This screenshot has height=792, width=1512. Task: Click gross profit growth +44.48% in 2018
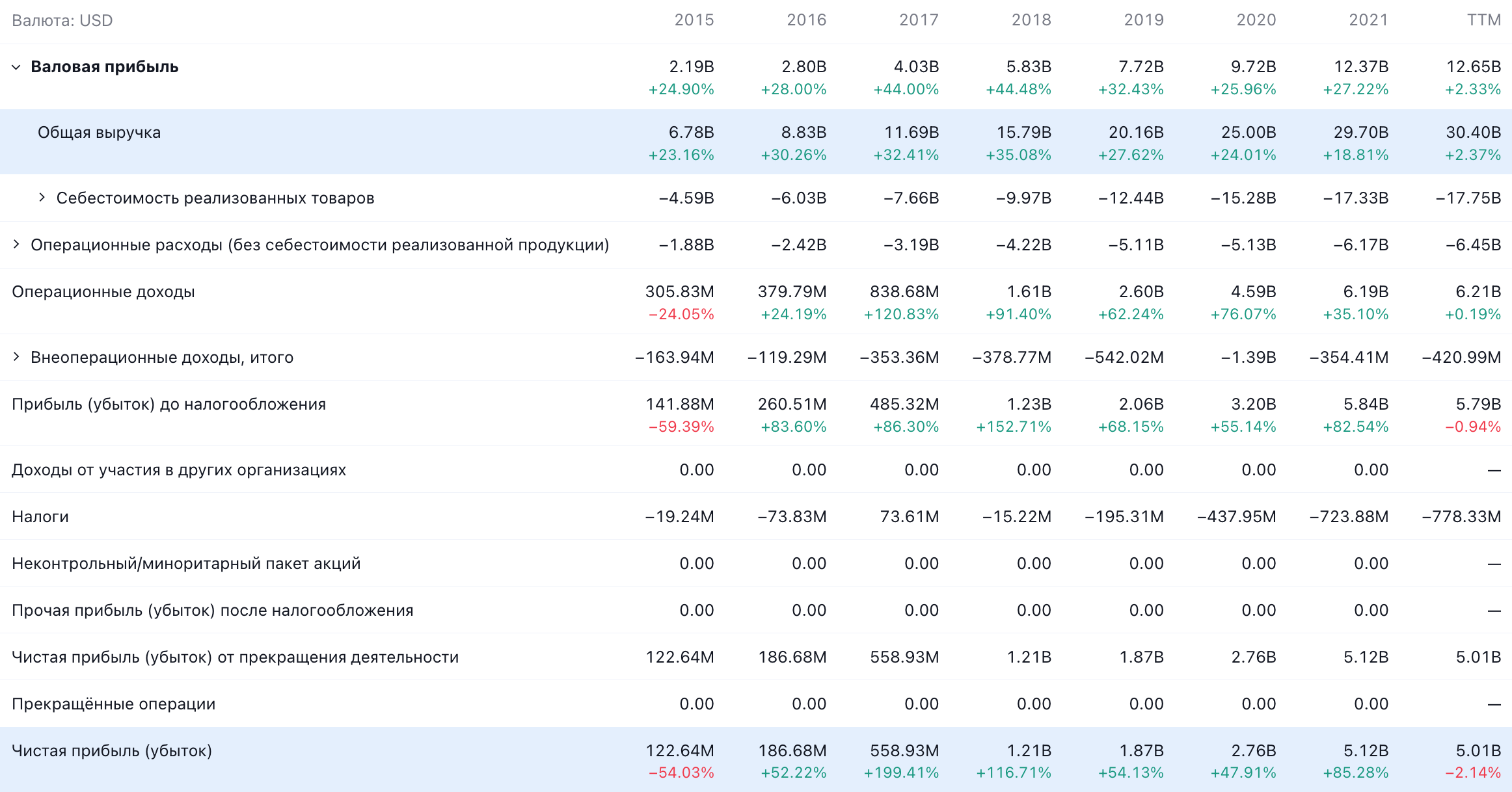tap(1019, 90)
